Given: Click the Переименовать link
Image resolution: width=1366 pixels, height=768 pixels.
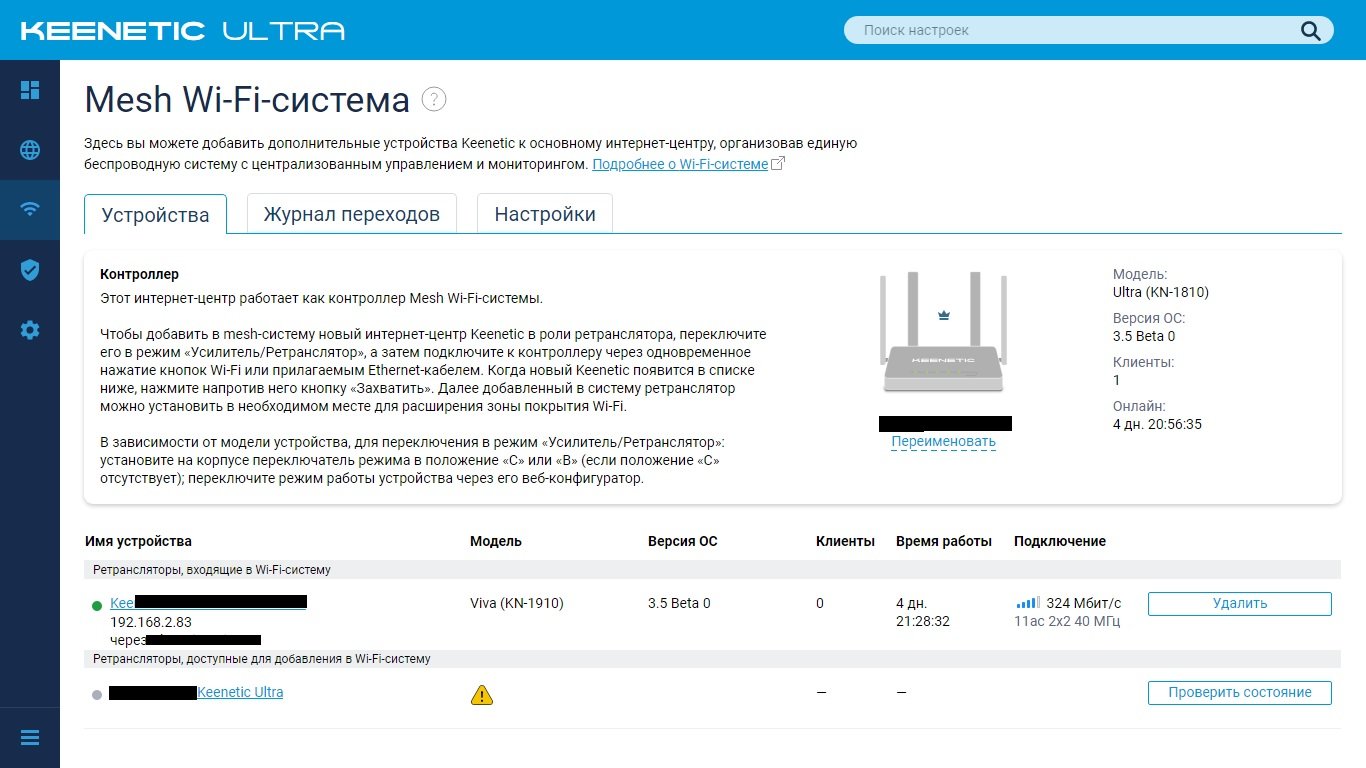Looking at the screenshot, I should pos(944,441).
